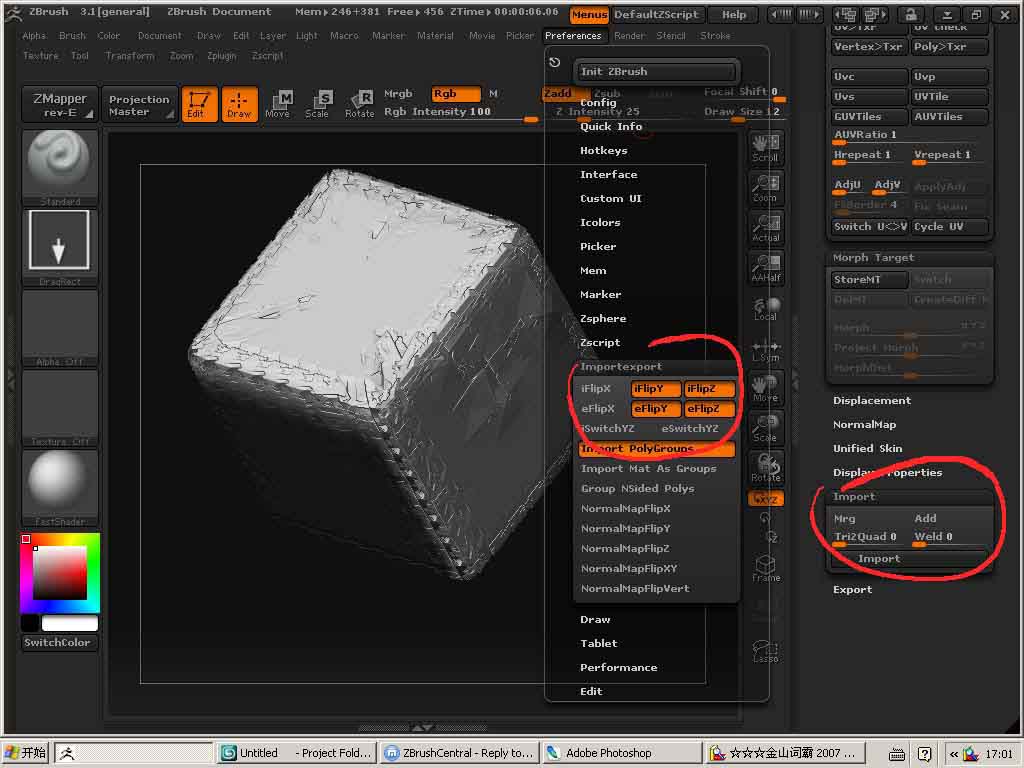Expand the Export tool section

(852, 590)
